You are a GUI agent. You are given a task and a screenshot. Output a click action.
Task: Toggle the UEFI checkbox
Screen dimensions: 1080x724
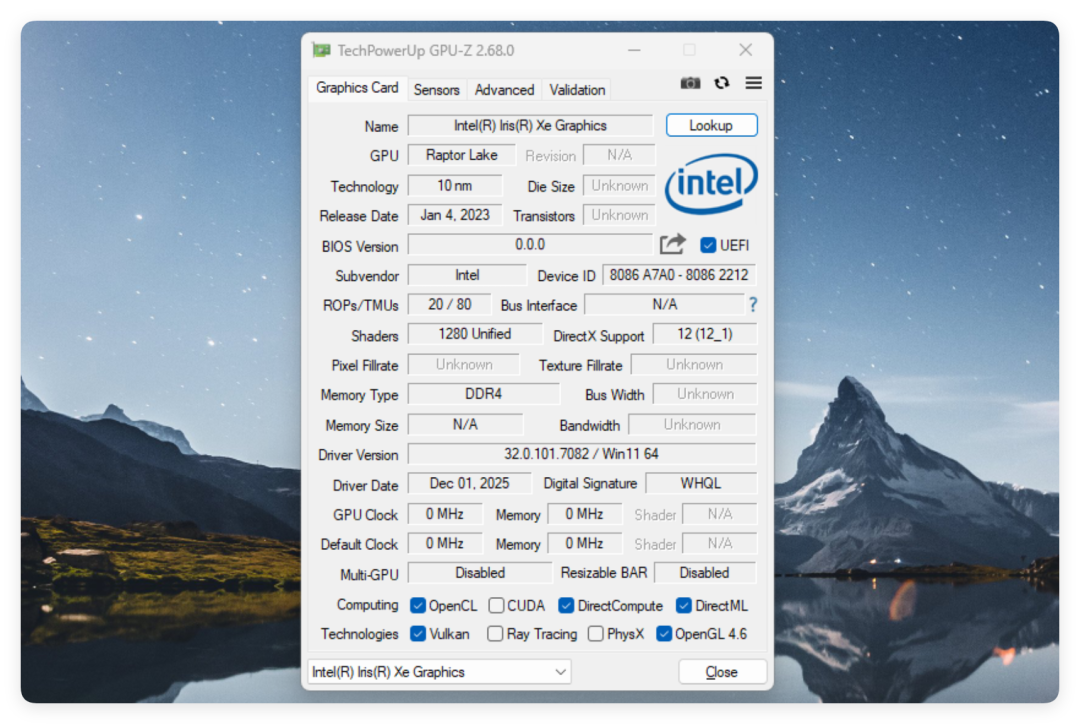point(708,245)
